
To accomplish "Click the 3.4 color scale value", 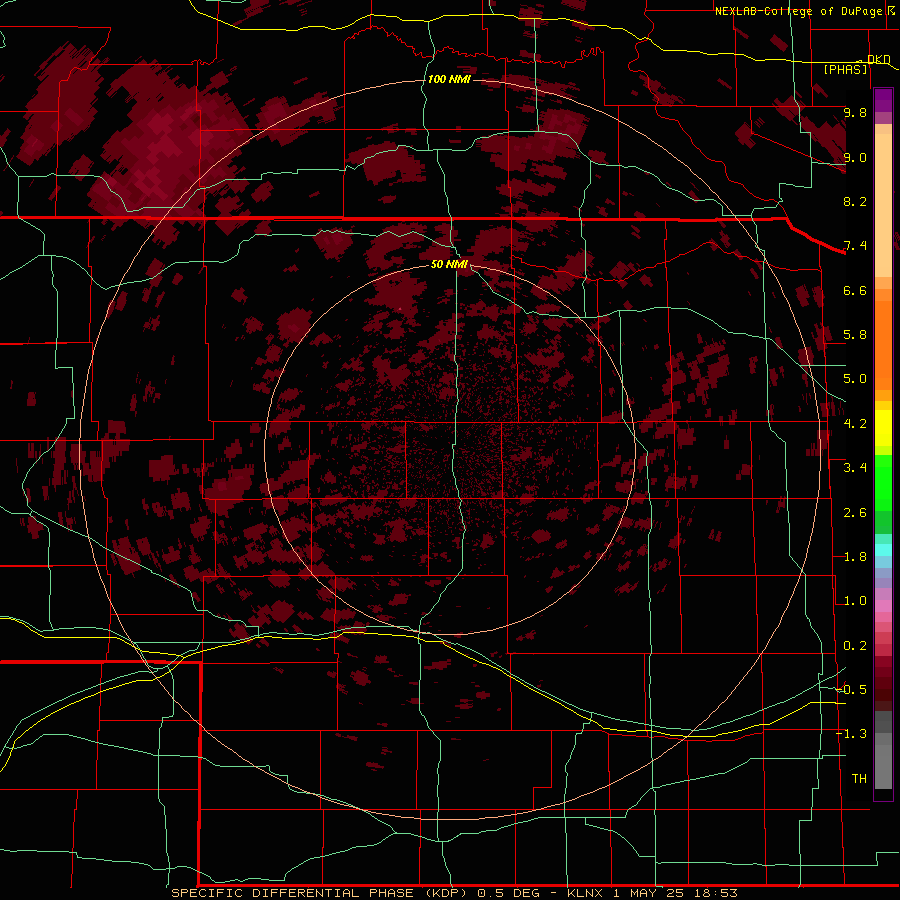I will coord(855,468).
